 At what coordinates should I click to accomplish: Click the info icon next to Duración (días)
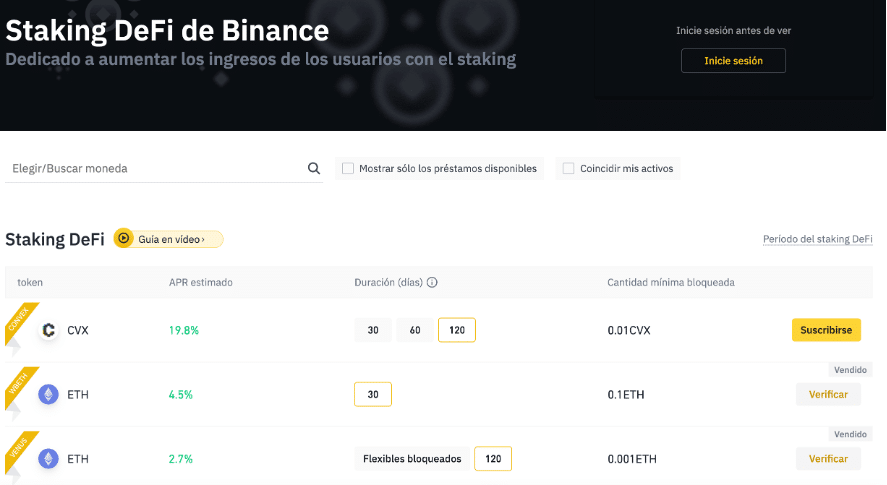(x=432, y=283)
